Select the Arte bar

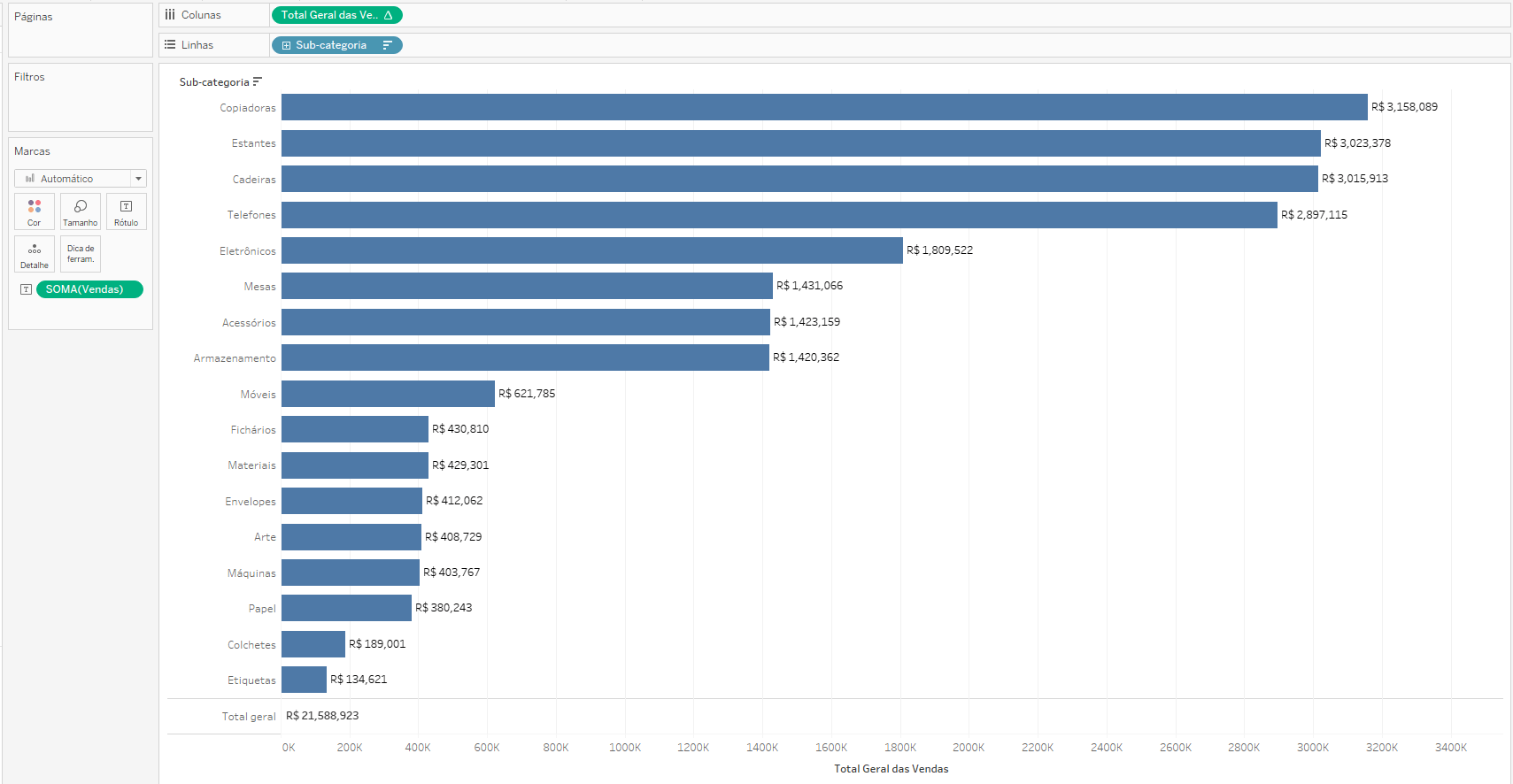click(351, 537)
